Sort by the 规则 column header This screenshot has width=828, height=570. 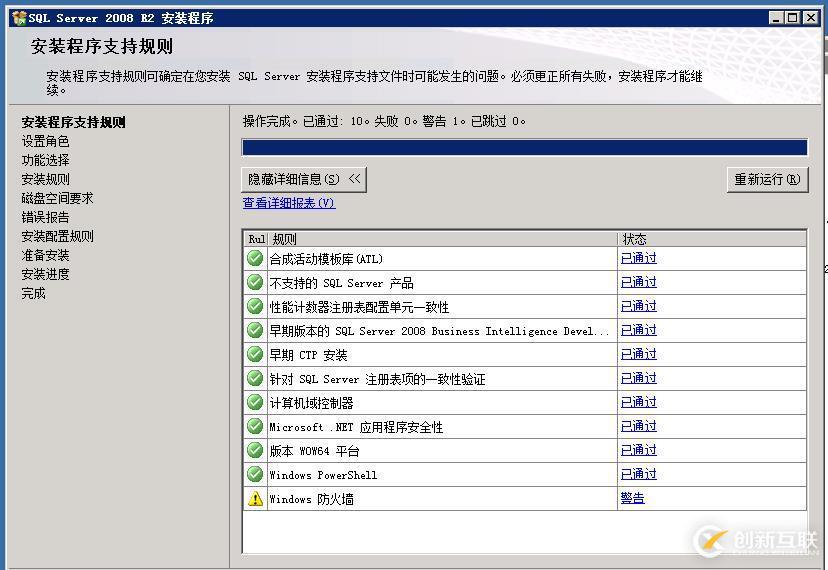(x=443, y=239)
